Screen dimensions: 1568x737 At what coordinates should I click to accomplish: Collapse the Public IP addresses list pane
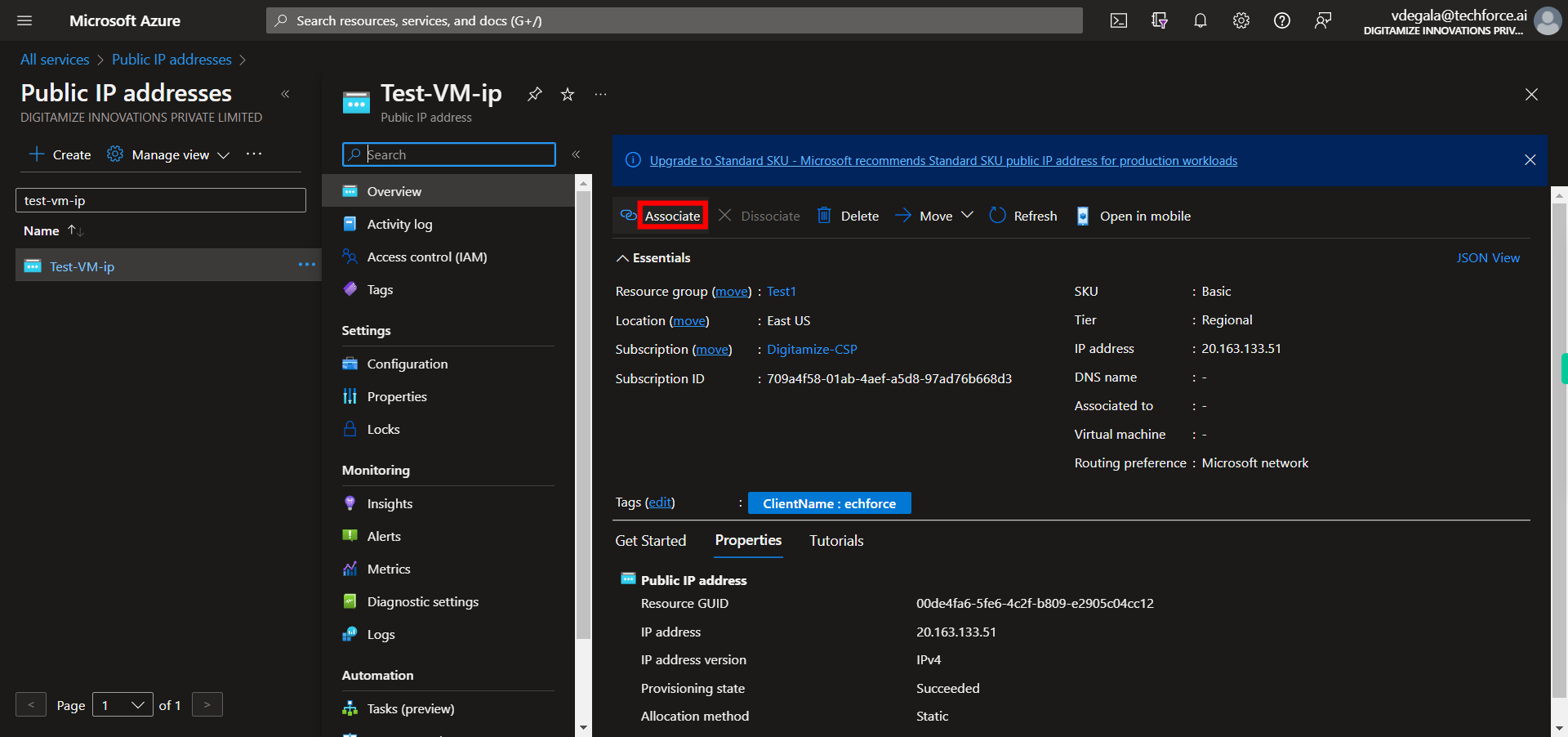[x=285, y=94]
